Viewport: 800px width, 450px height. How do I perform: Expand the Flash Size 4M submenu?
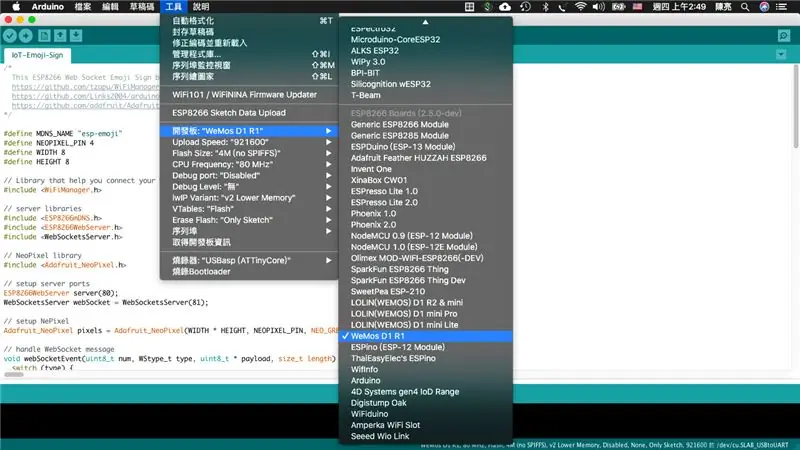tap(249, 154)
